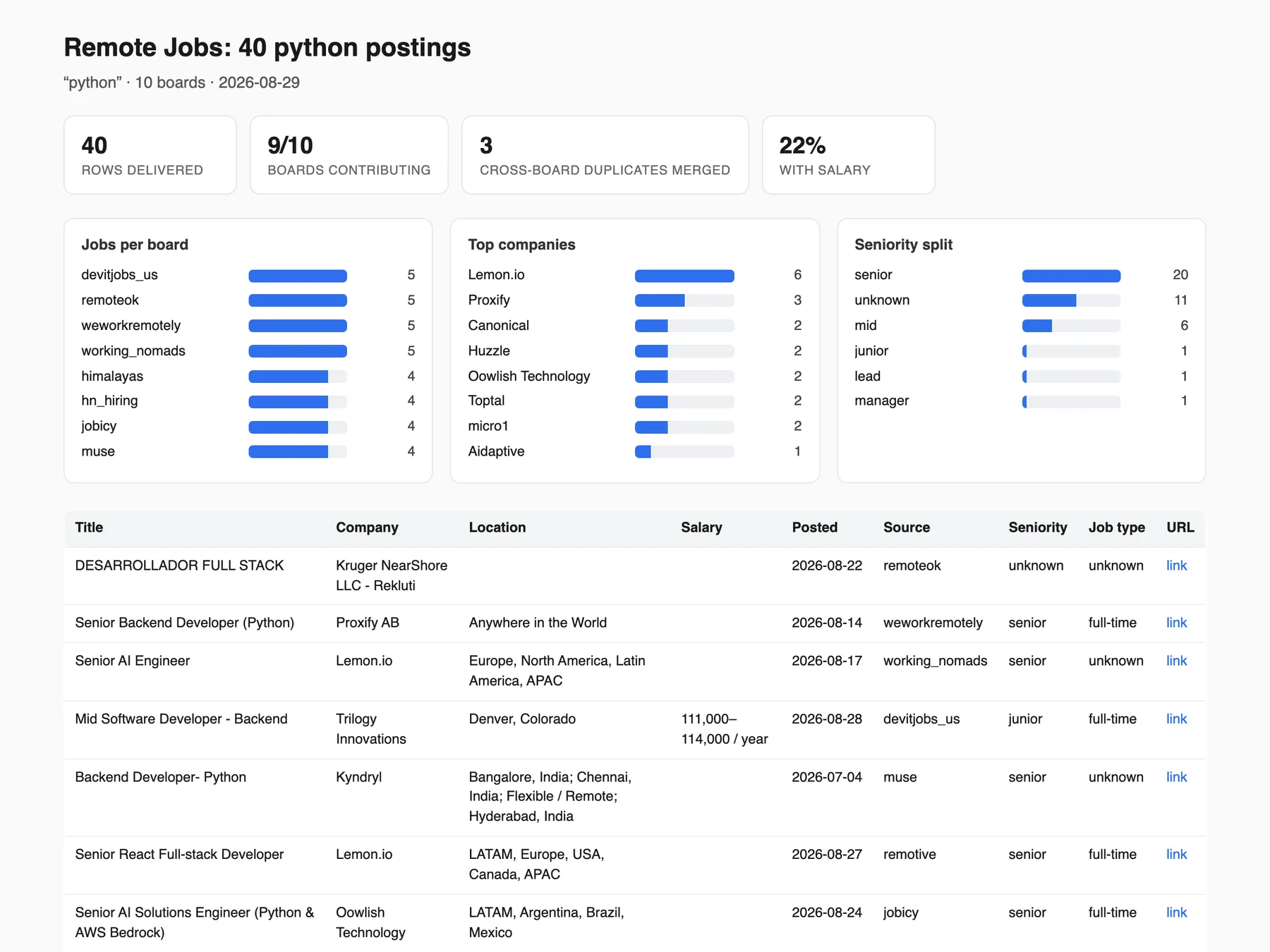
Task: Open the link for Backend Developer- Python
Action: coord(1176,777)
